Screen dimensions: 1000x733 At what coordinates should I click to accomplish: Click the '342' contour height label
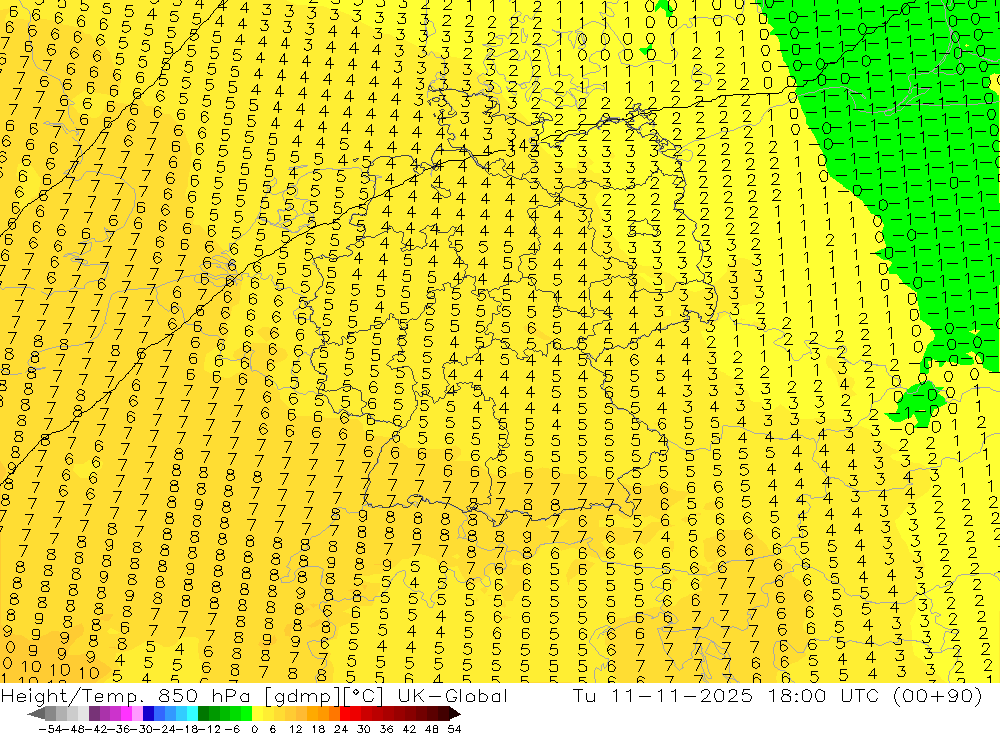[x=524, y=147]
